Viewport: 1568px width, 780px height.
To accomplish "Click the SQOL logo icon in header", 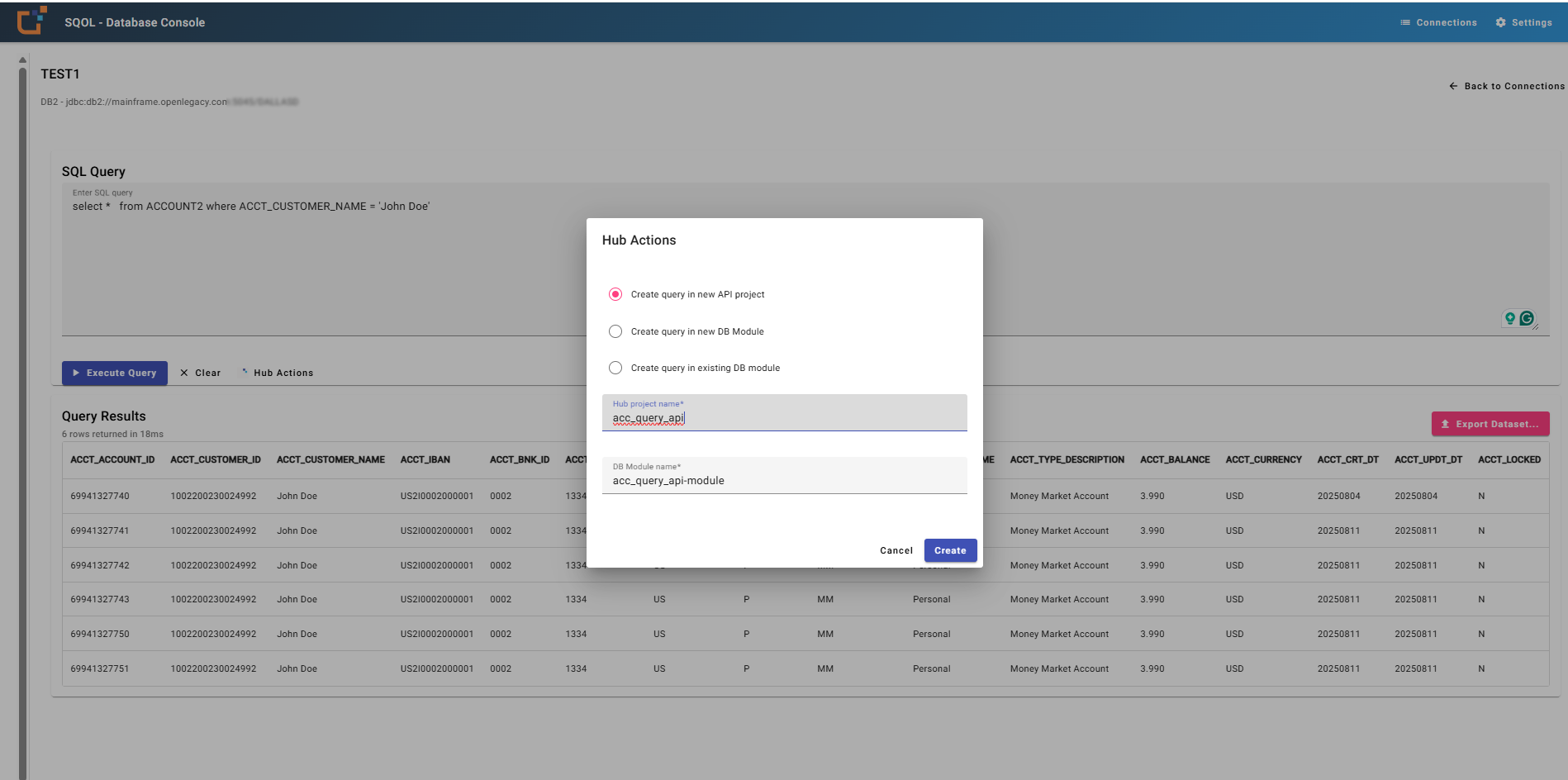I will pos(31,21).
